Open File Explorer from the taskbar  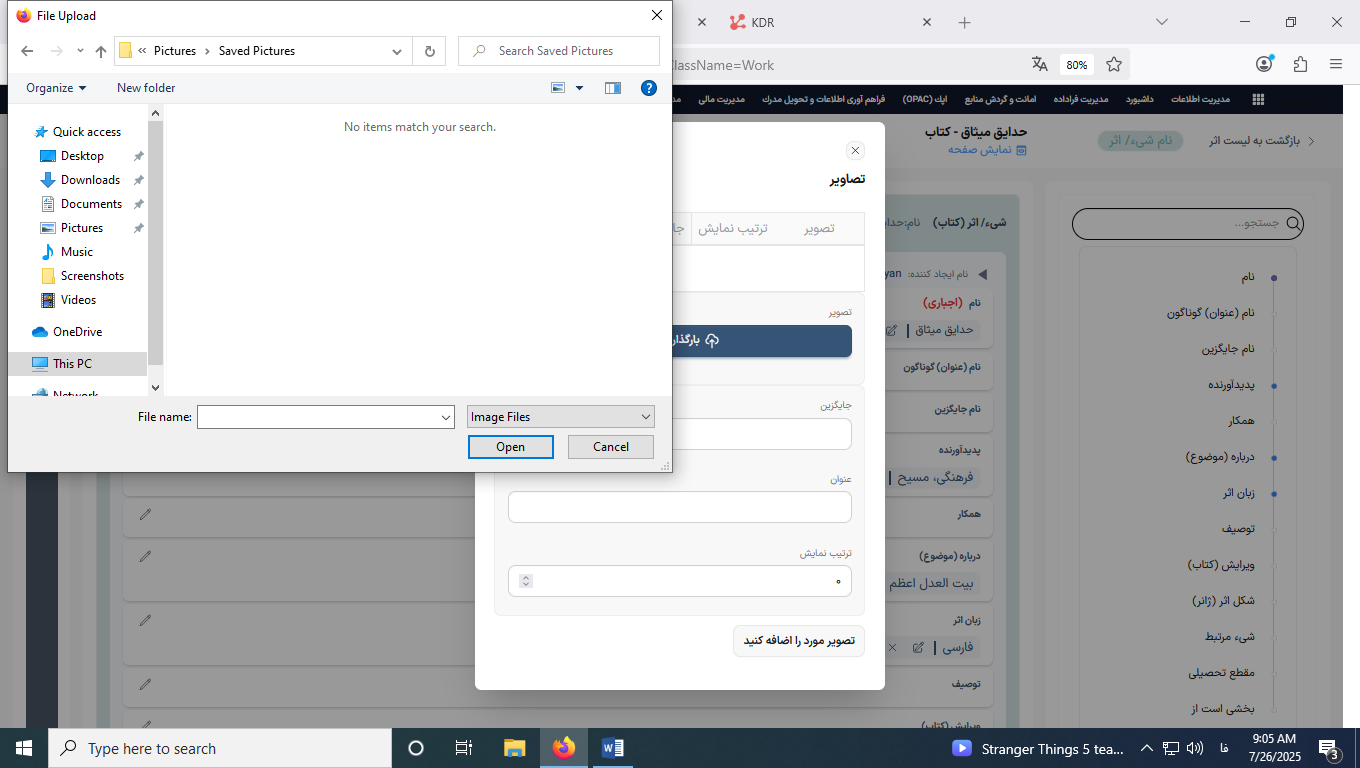point(514,748)
